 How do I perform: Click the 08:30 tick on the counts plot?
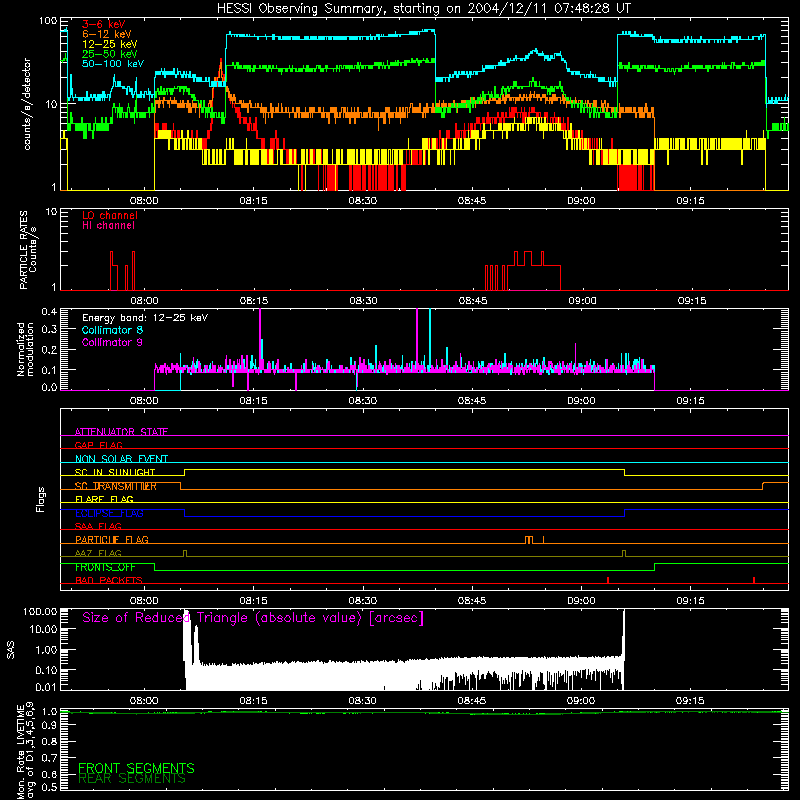pos(363,201)
